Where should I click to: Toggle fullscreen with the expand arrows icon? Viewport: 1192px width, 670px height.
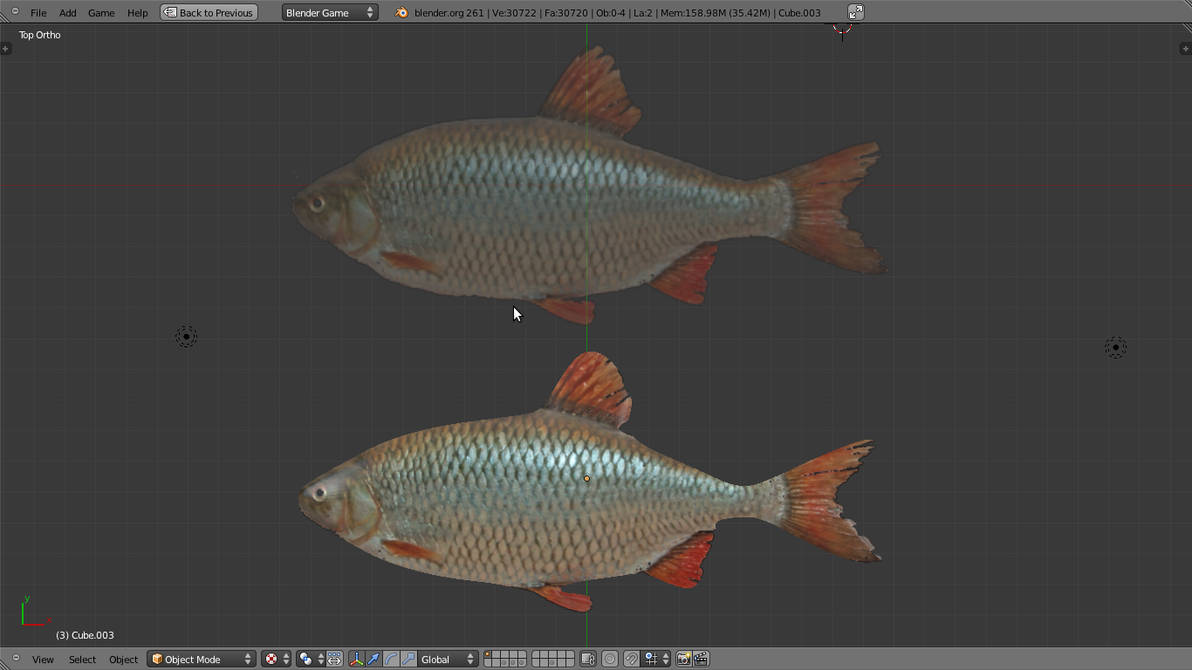(855, 12)
